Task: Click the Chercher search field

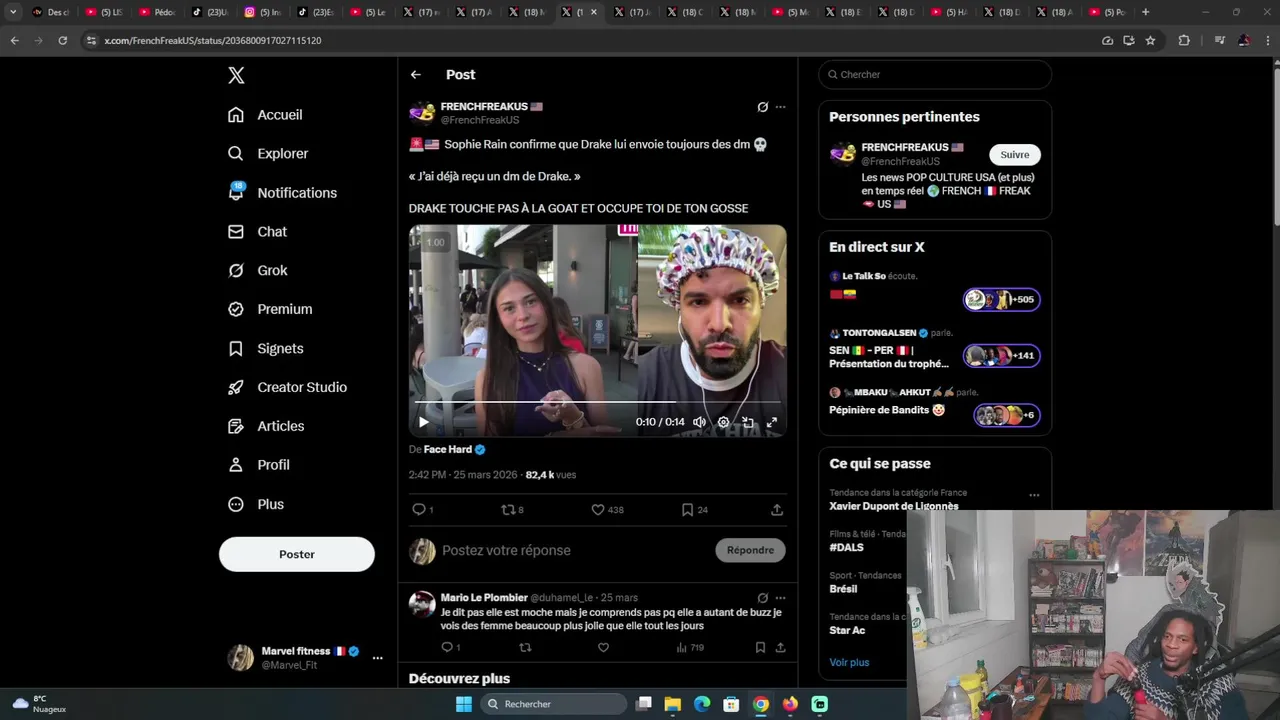Action: click(935, 75)
